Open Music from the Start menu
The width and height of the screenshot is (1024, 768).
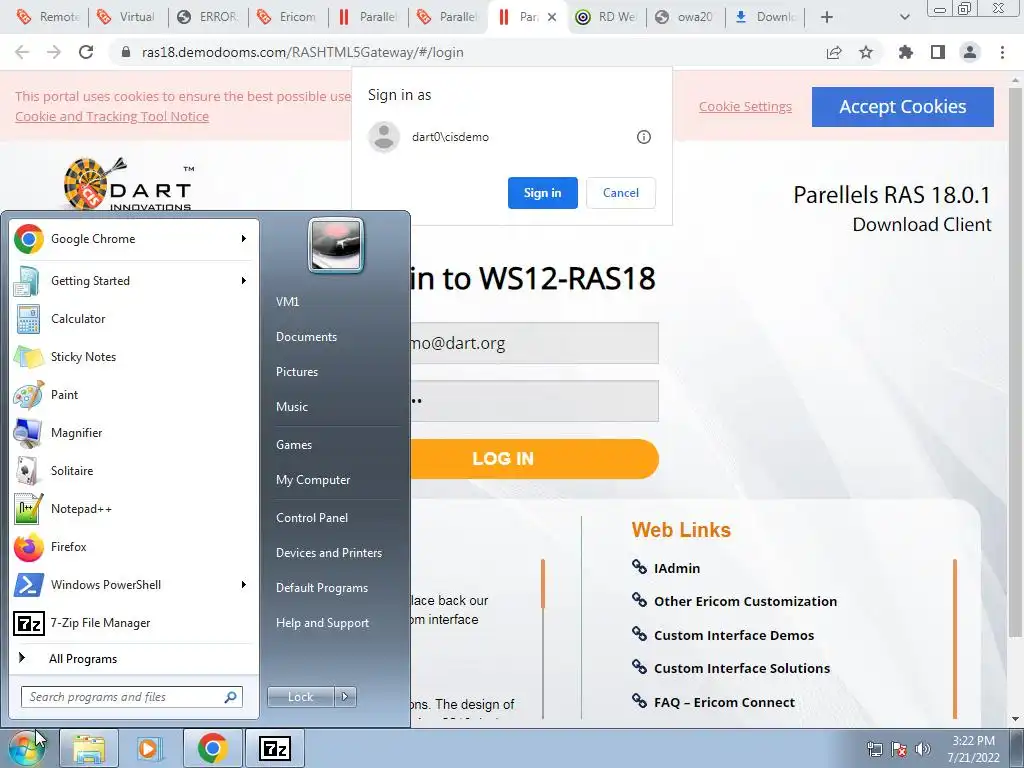pos(292,407)
